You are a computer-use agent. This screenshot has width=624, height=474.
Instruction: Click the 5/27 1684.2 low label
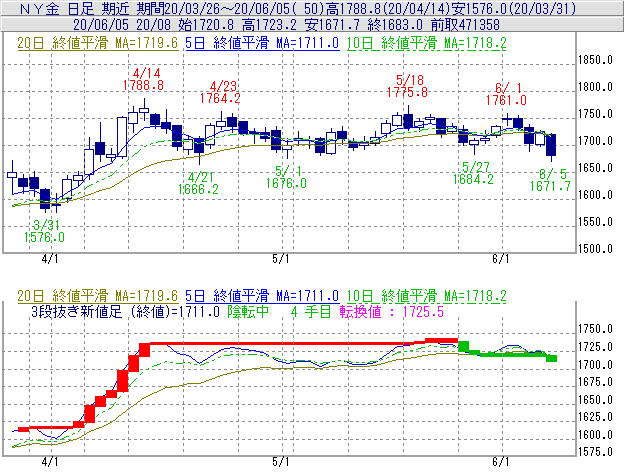[473, 173]
